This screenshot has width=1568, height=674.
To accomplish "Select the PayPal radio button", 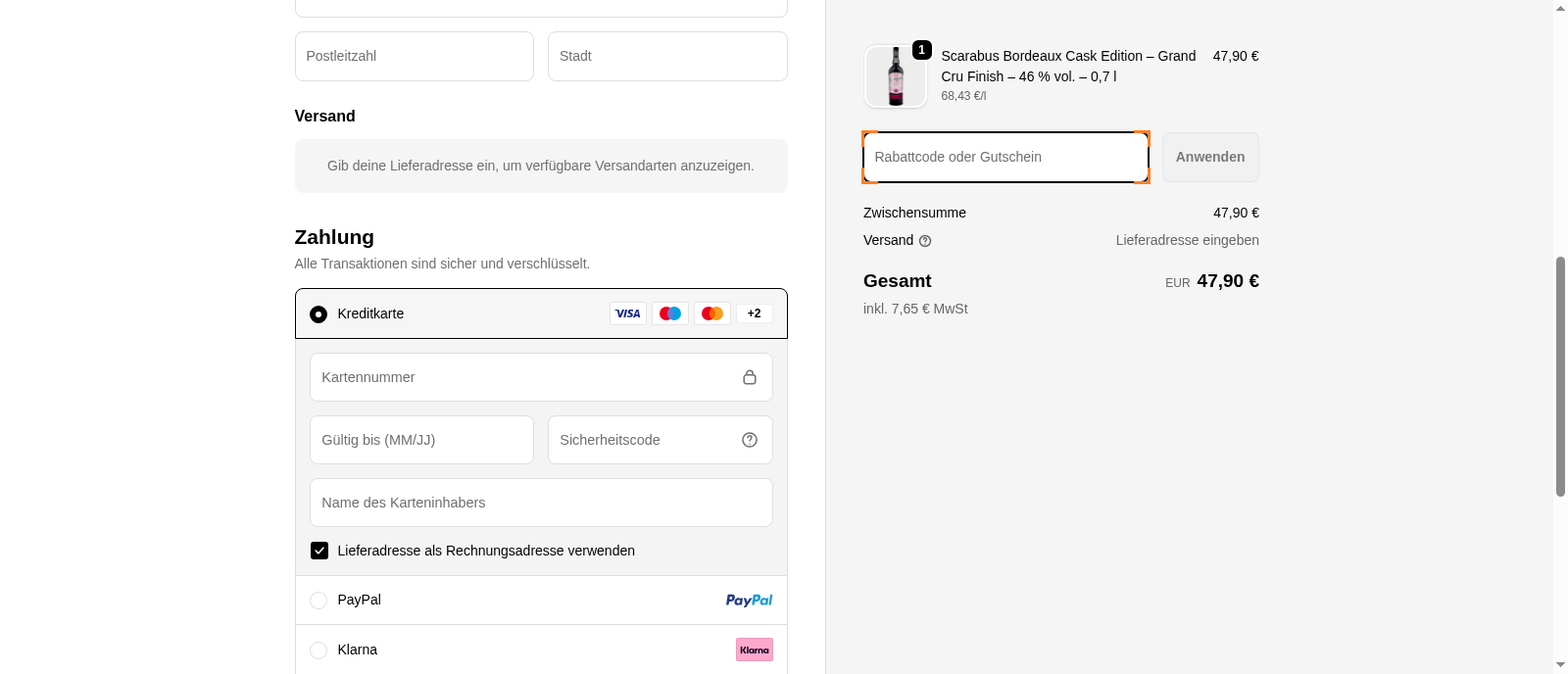I will coord(318,601).
